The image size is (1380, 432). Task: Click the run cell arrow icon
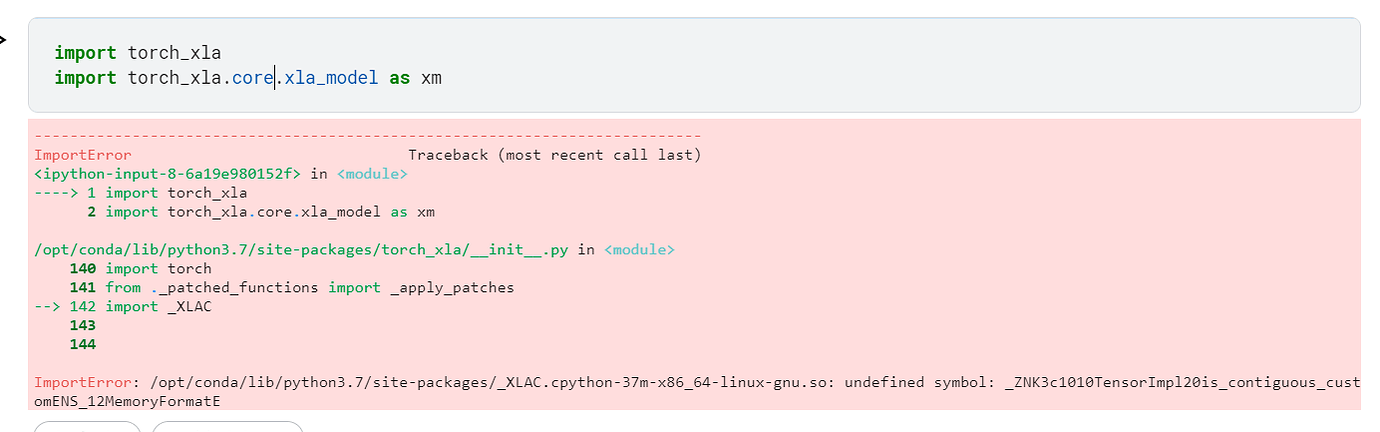pyautogui.click(x=3, y=40)
